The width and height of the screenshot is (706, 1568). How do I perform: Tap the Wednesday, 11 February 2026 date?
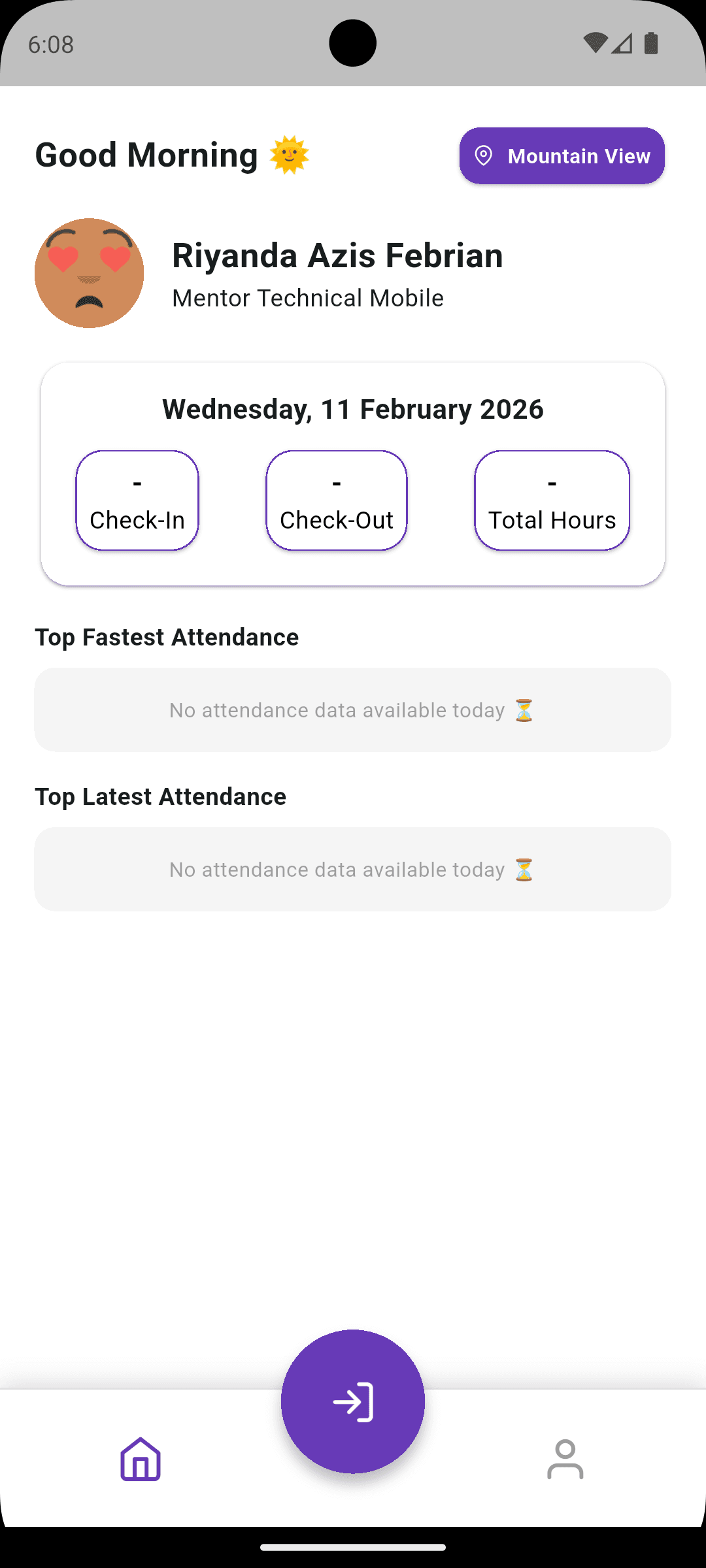pyautogui.click(x=353, y=409)
